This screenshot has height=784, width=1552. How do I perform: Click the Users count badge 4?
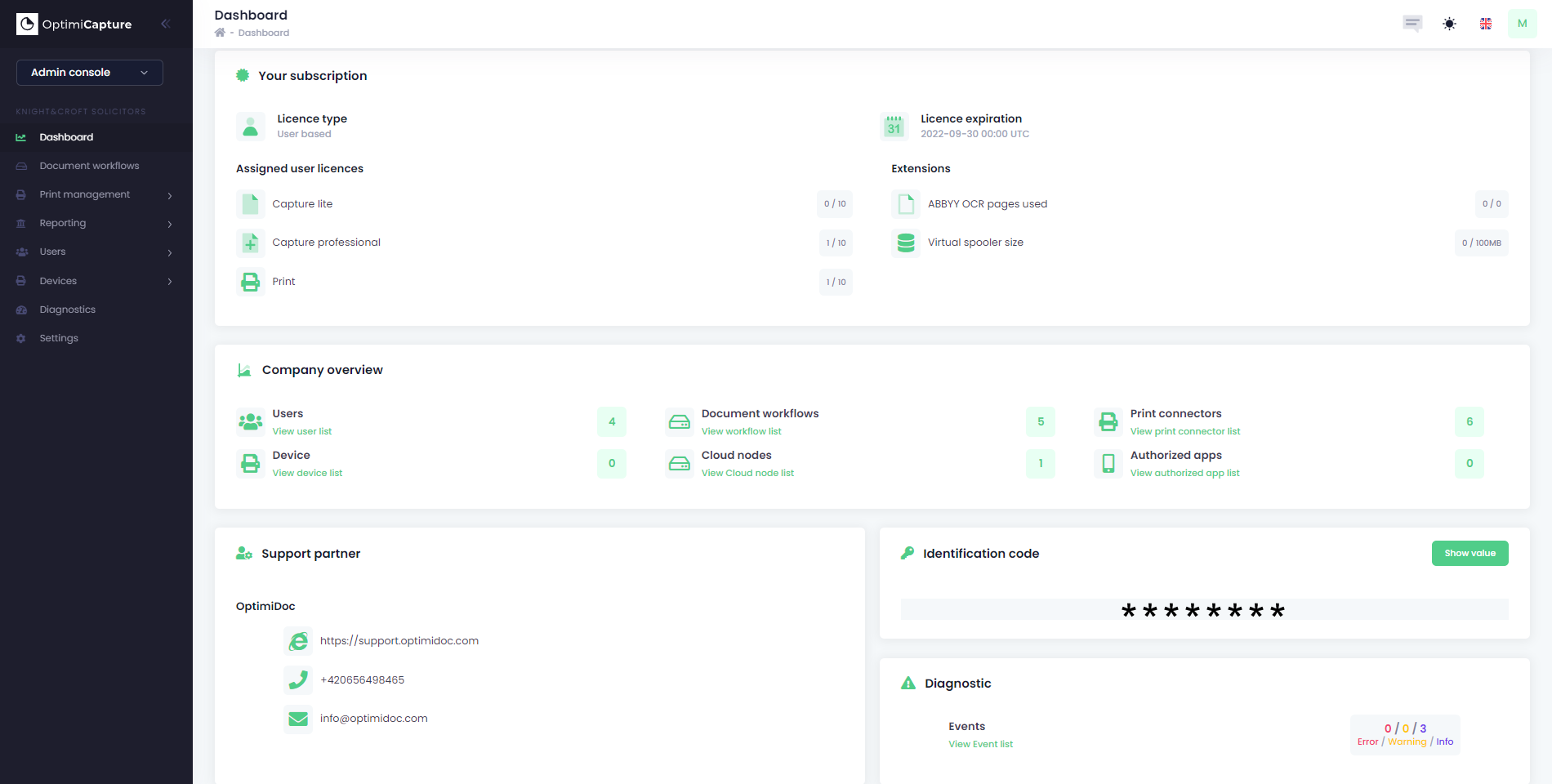(612, 421)
